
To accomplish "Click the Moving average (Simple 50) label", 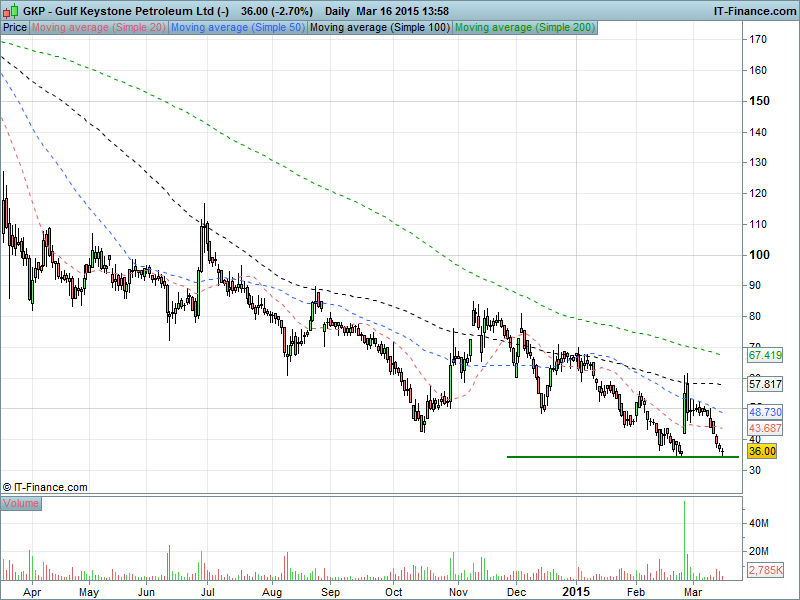I will 237,28.
